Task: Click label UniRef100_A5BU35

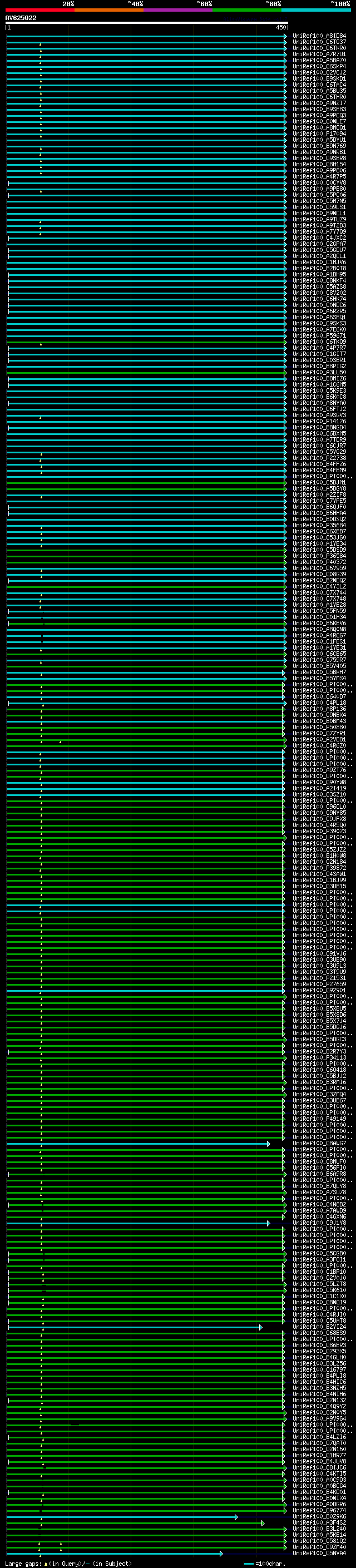Action: point(319,91)
